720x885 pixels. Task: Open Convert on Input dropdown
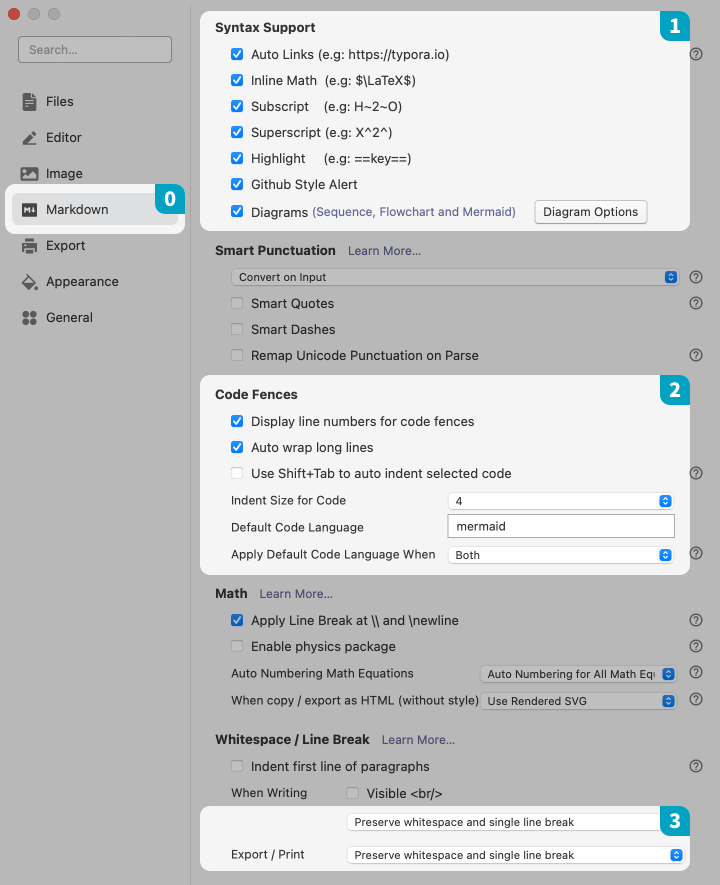tap(454, 277)
